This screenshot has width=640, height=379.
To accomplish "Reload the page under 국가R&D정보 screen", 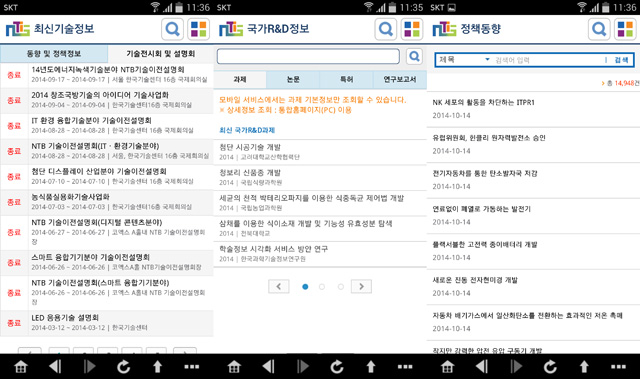I will pyautogui.click(x=337, y=366).
